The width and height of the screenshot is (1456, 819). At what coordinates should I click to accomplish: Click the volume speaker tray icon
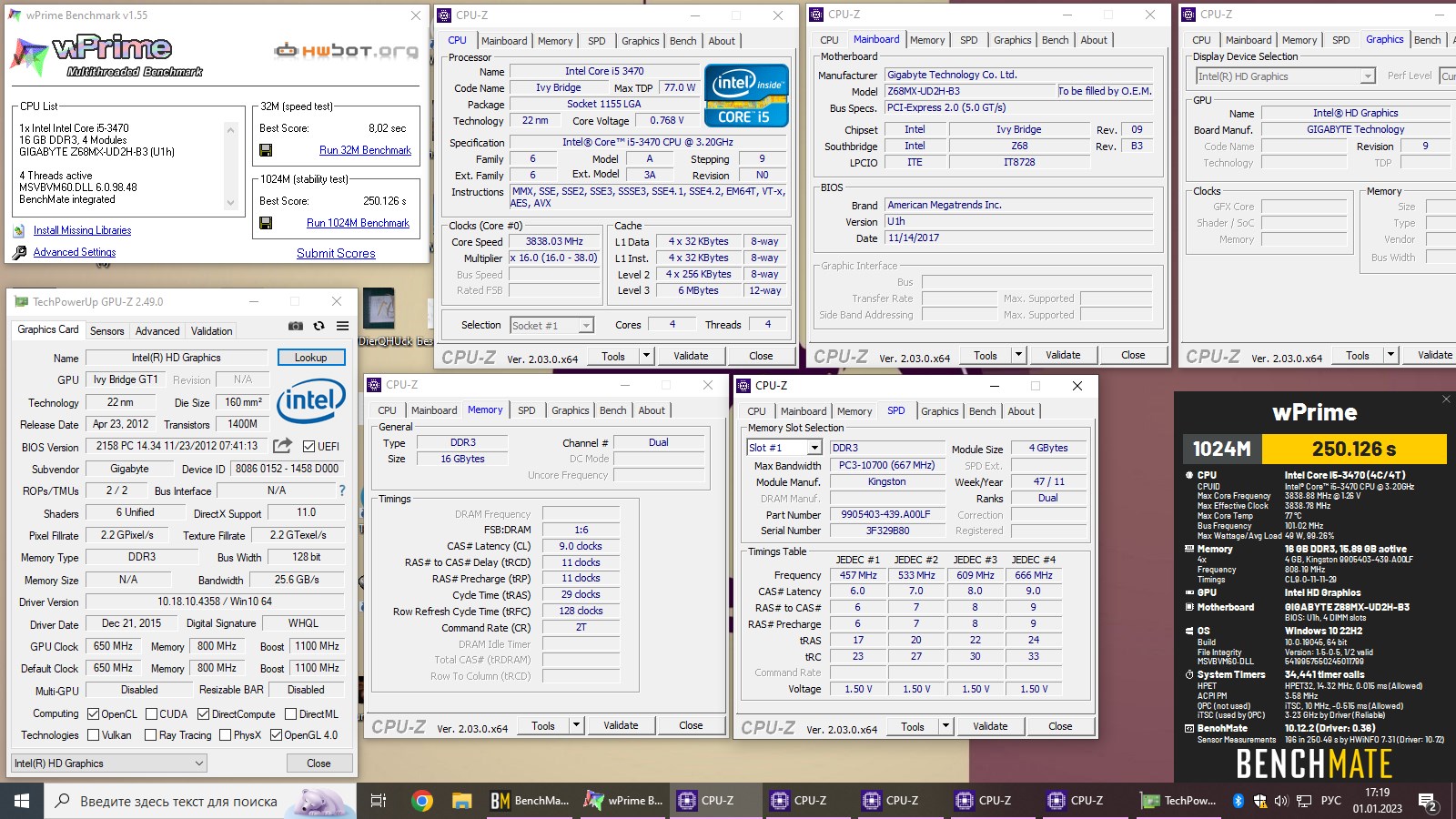tap(1281, 801)
